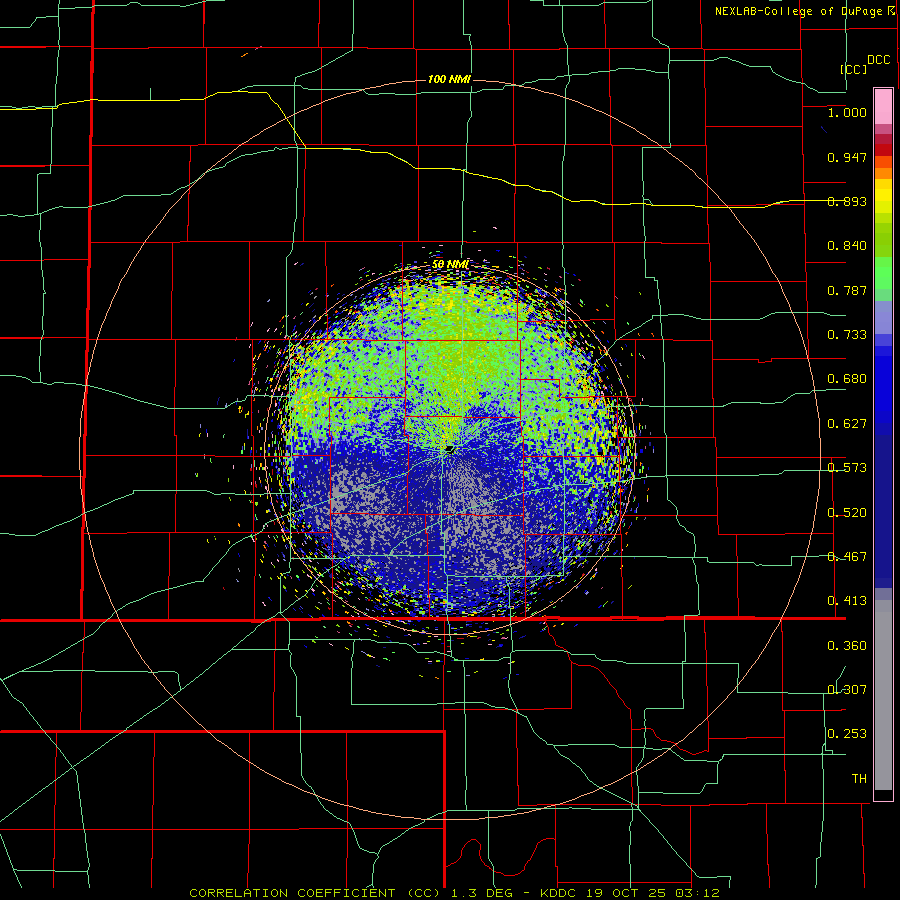
Task: Click the (CC) abbreviation in bottom caption
Action: (x=423, y=893)
